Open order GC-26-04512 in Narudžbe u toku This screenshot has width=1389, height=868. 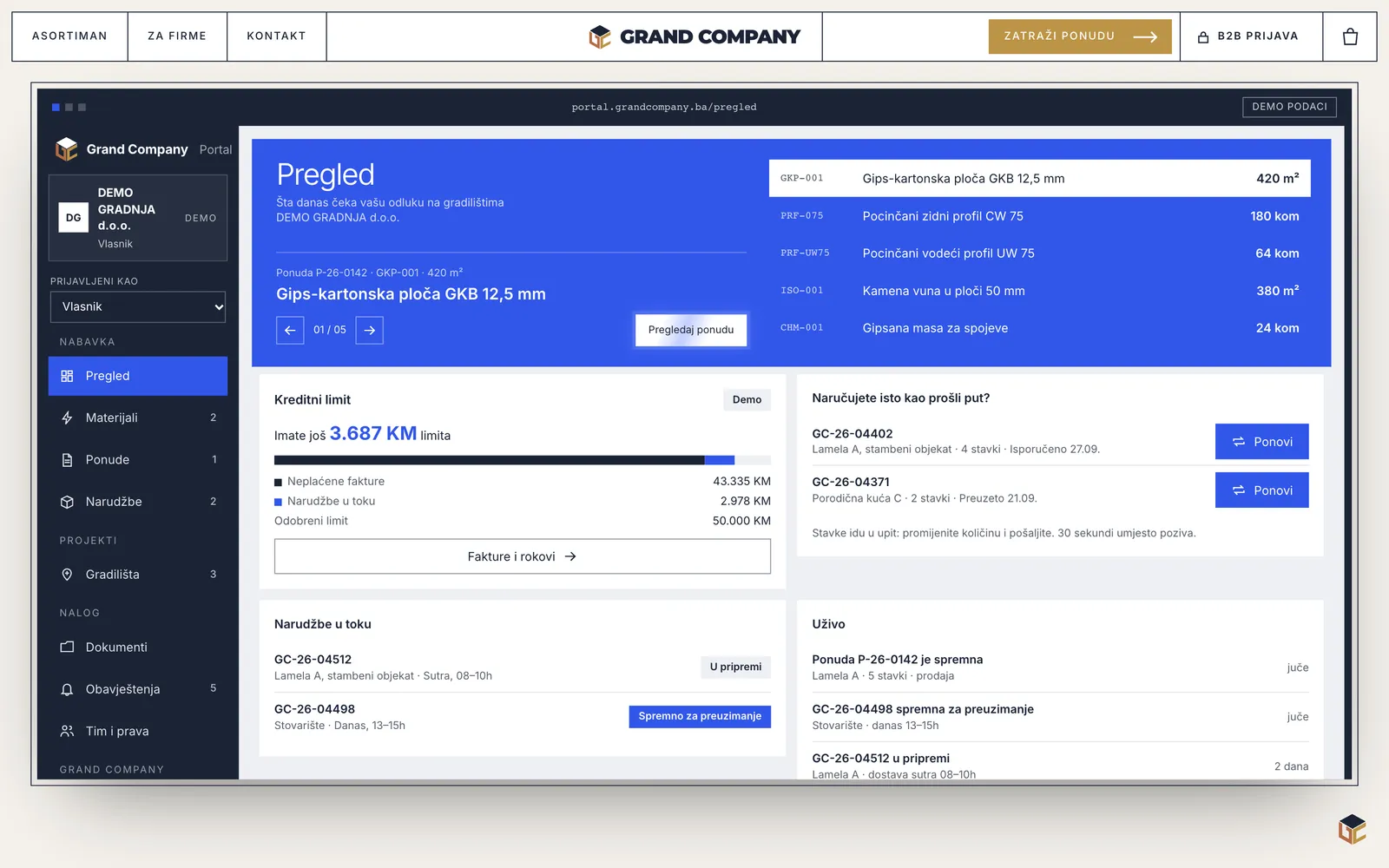pyautogui.click(x=523, y=667)
